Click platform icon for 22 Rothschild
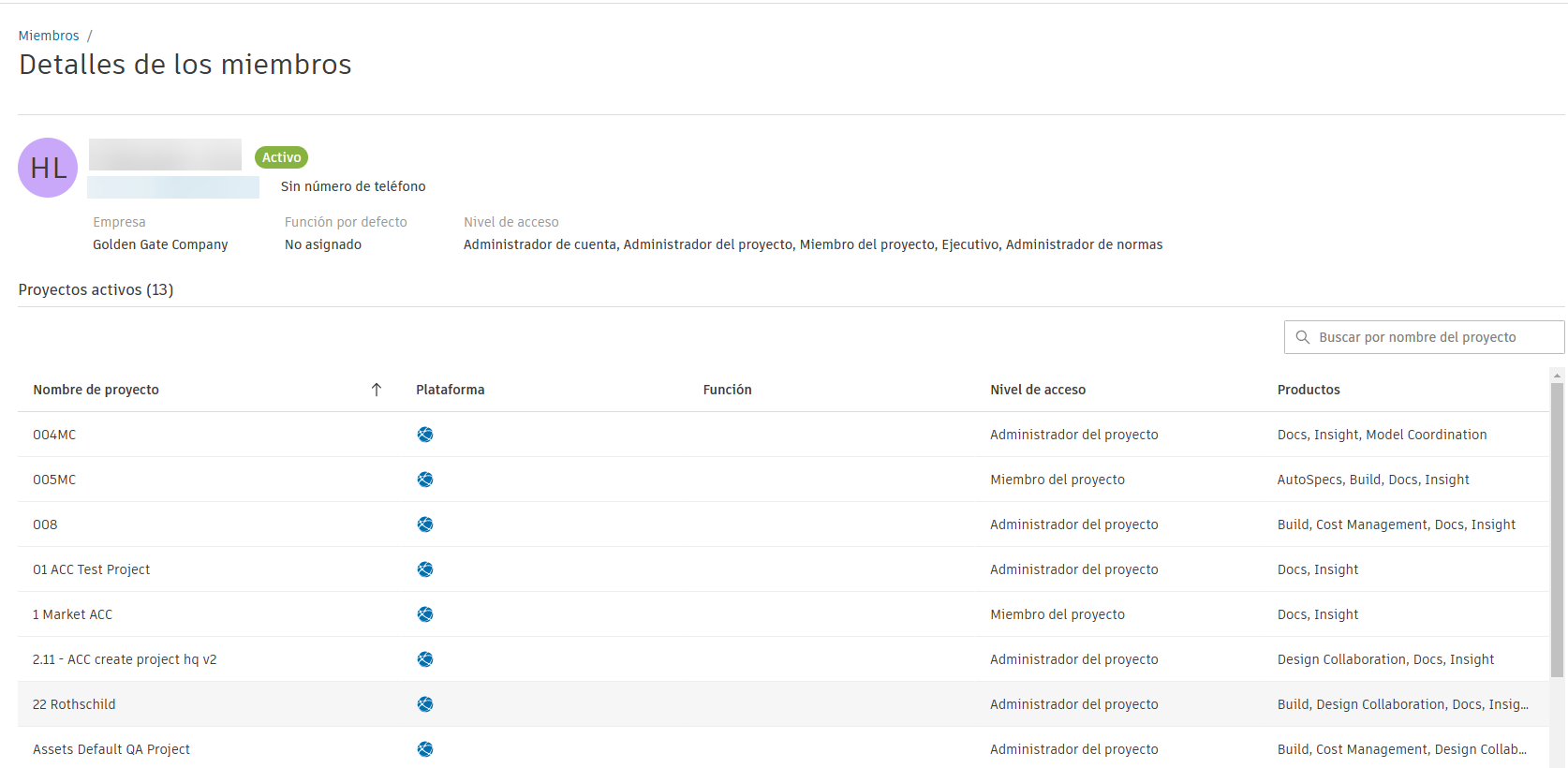This screenshot has width=1568, height=768. pyautogui.click(x=425, y=704)
